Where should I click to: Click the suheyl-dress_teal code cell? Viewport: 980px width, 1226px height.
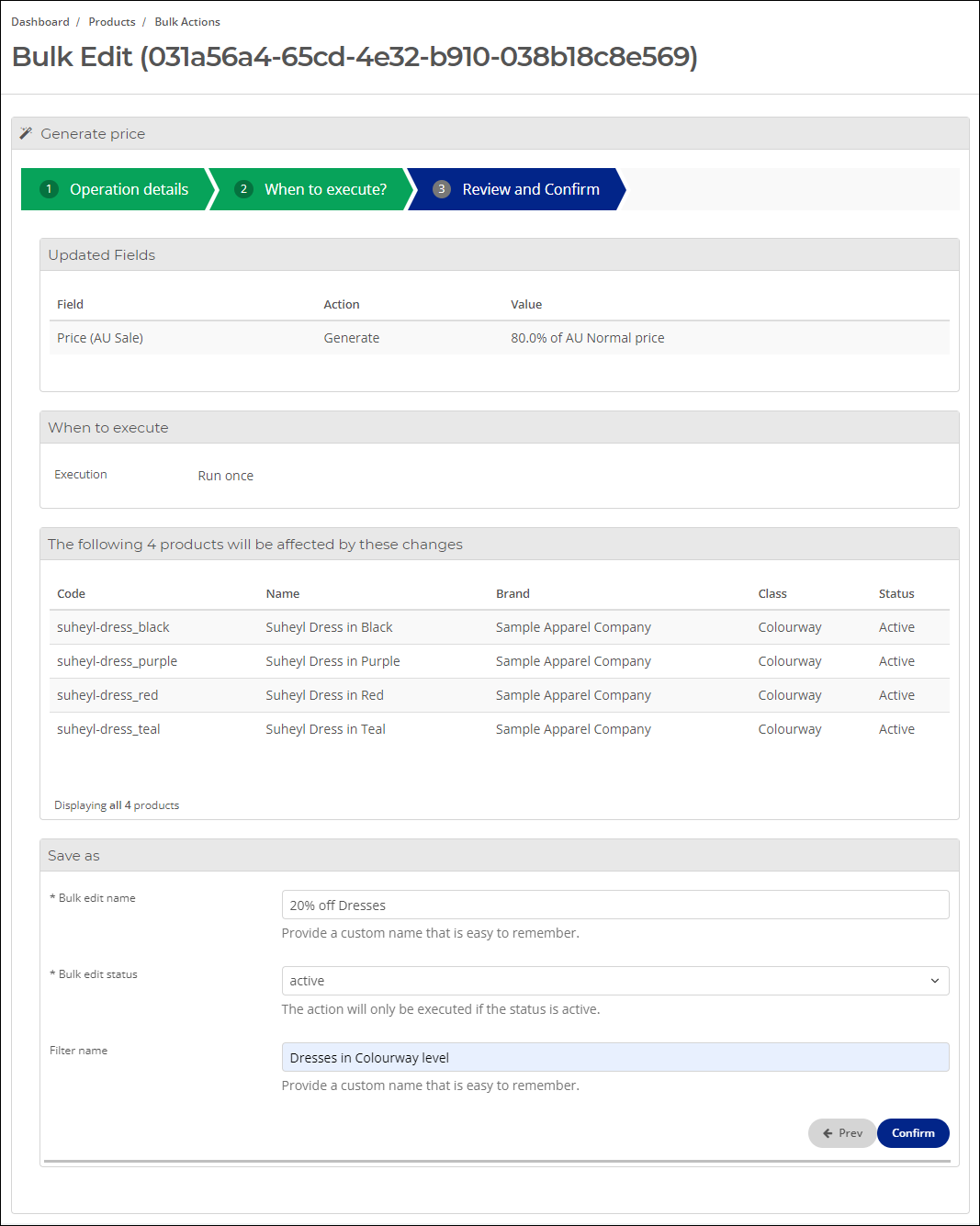[x=108, y=729]
